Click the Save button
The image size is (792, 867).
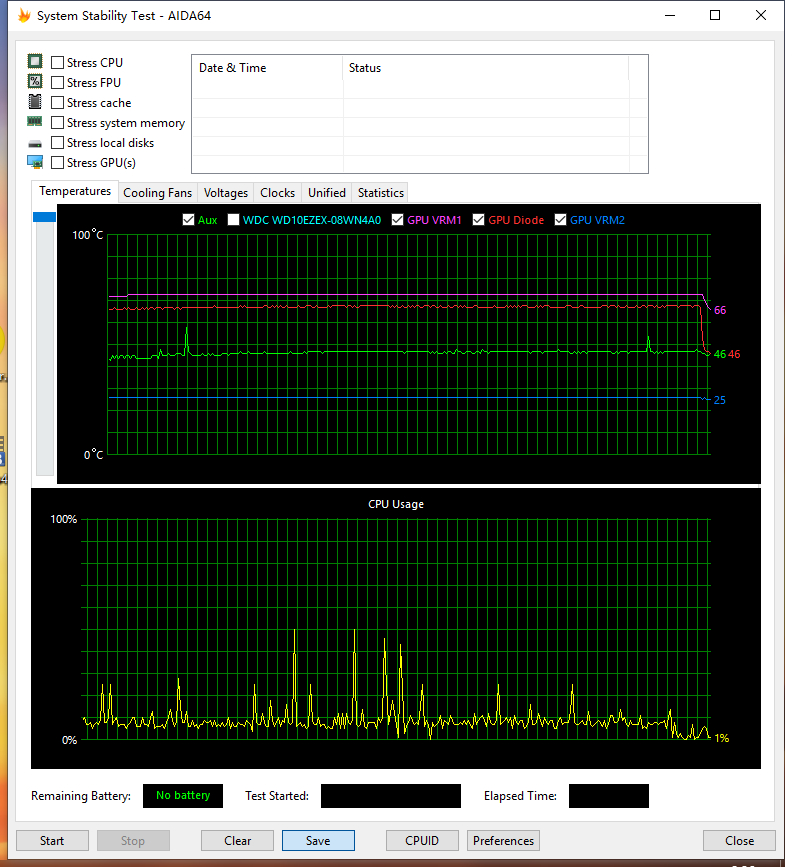[318, 840]
